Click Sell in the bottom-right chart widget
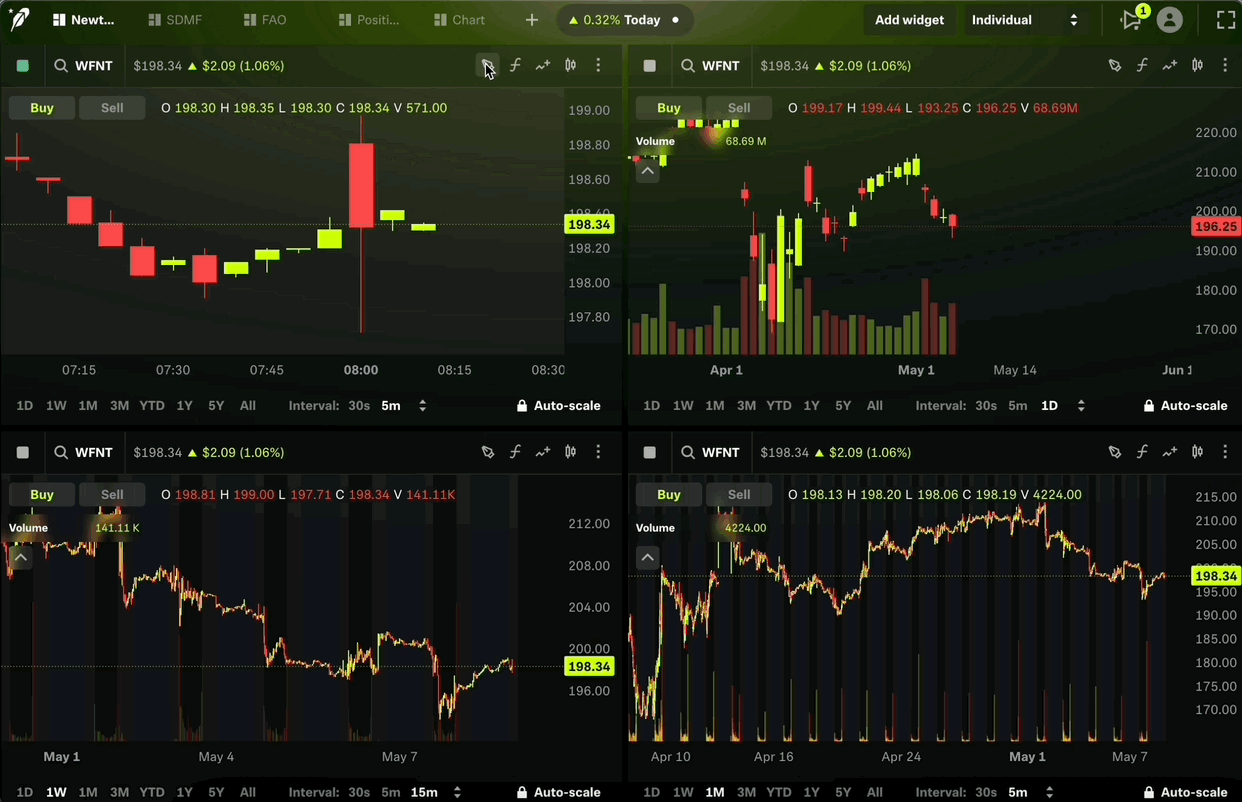The image size is (1242, 802). (x=739, y=495)
